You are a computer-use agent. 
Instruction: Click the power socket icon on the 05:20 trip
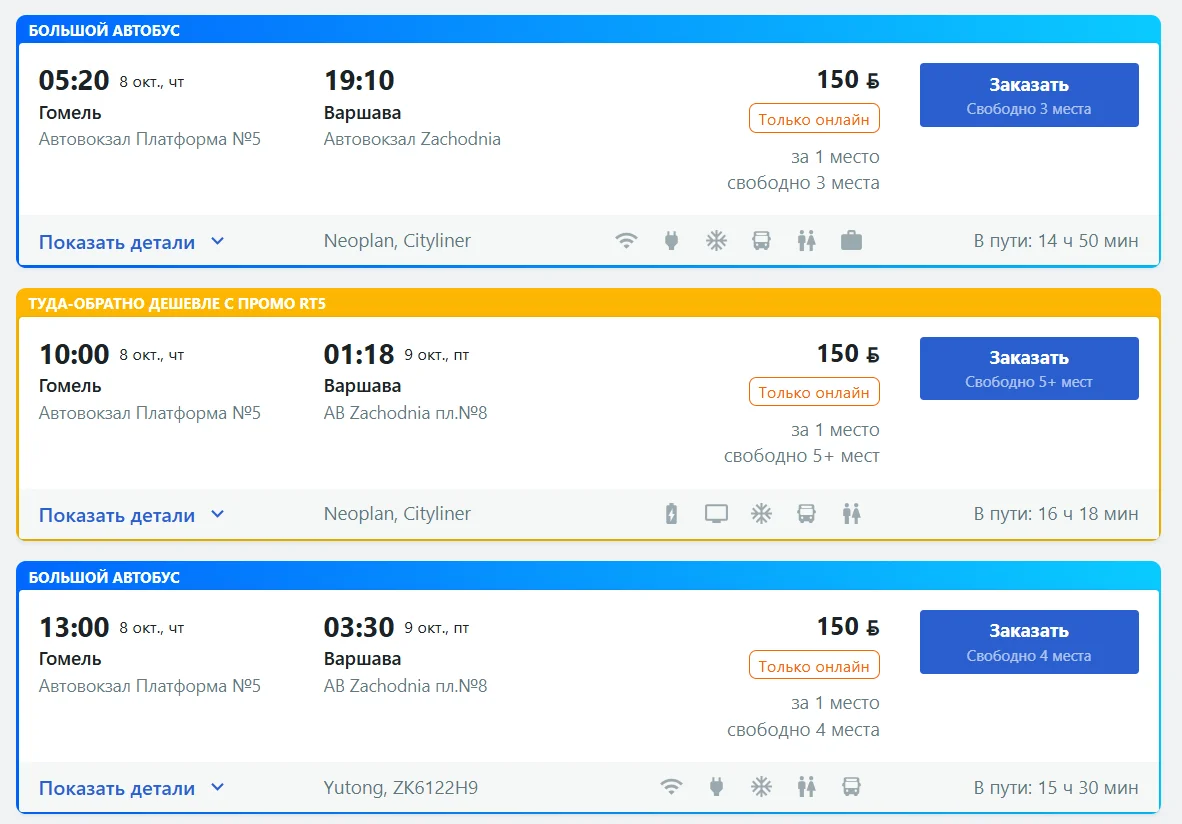click(671, 241)
